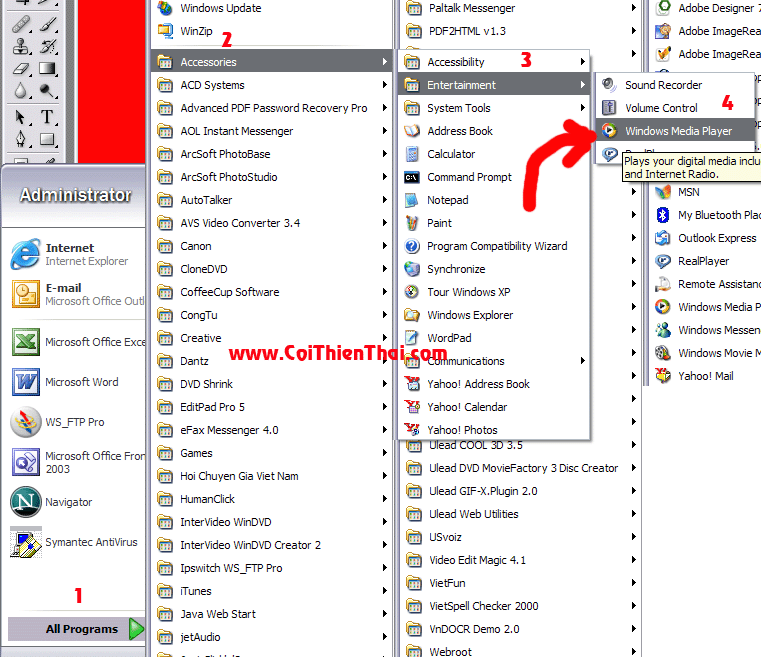Select the Path Selection arrow tool
Viewport: 761px width, 657px height.
coord(21,117)
